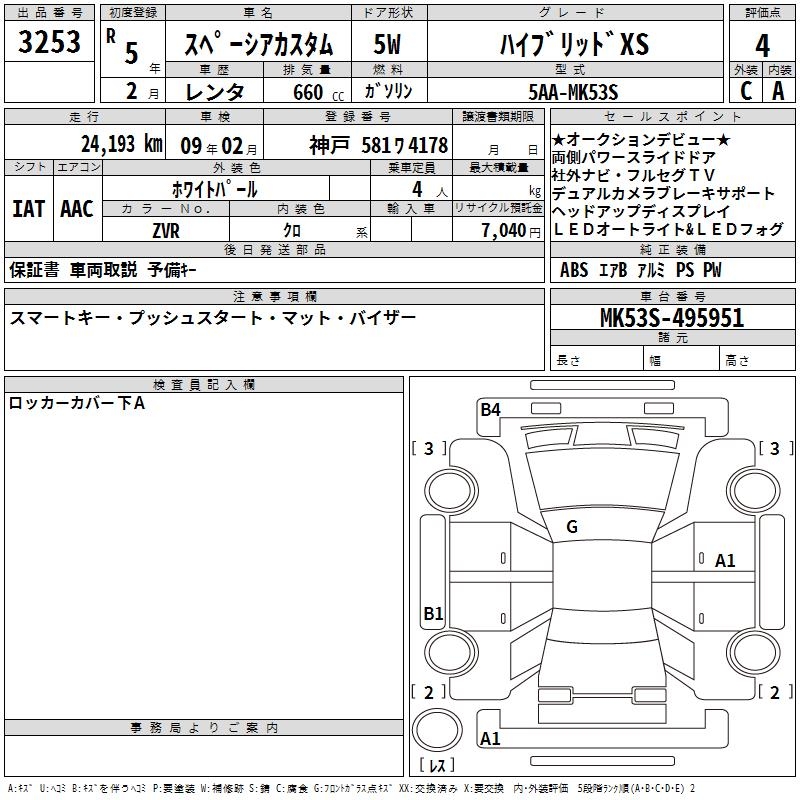Select the displacement value 660 cc
This screenshot has width=800, height=800.
[318, 92]
